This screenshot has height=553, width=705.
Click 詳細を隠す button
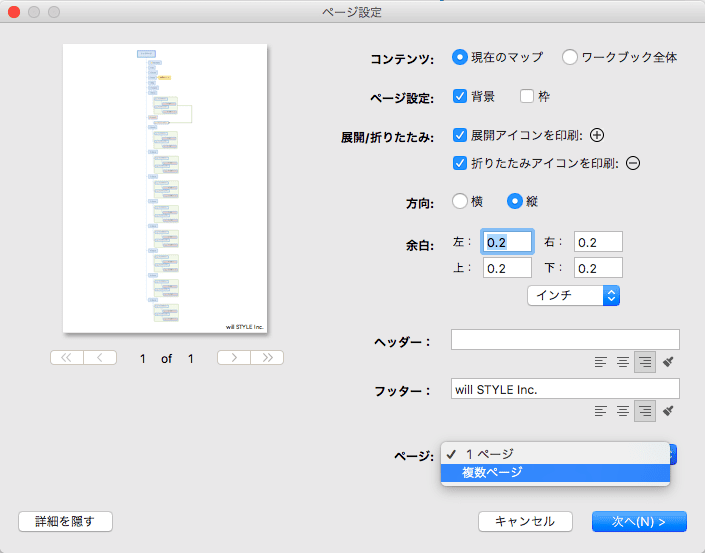pos(65,522)
